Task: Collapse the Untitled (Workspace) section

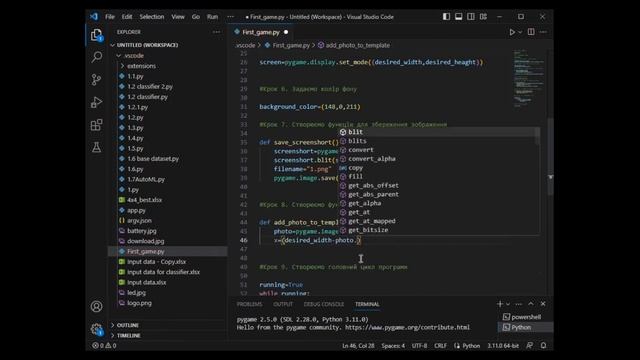Action: point(147,45)
